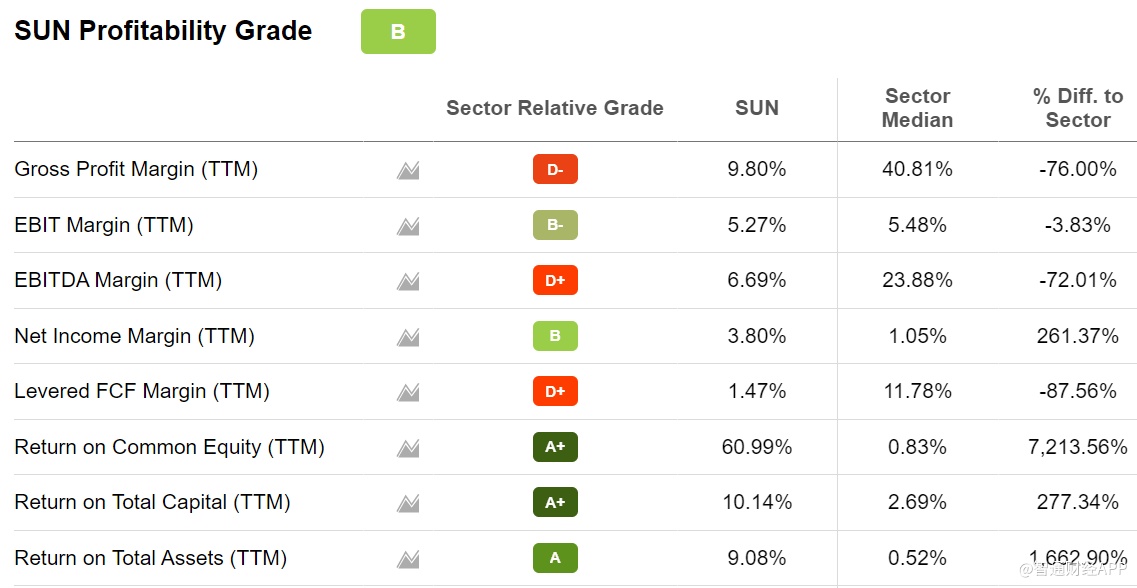Viewport: 1137px width, 588px height.
Task: Click the % Diff. to Sector column header
Action: pos(1077,108)
